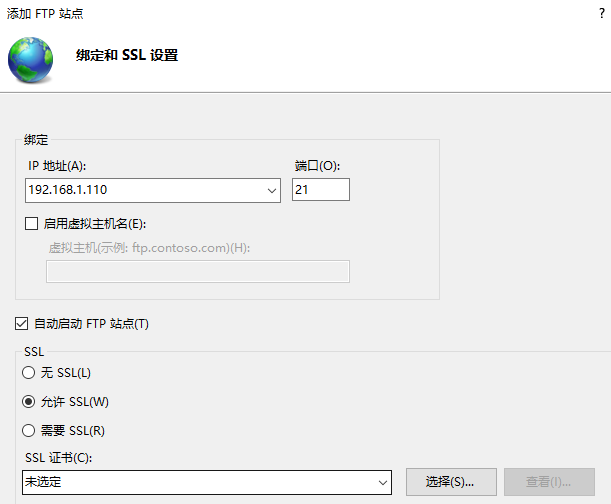Click the help question mark icon
611x504 pixels.
click(x=602, y=13)
